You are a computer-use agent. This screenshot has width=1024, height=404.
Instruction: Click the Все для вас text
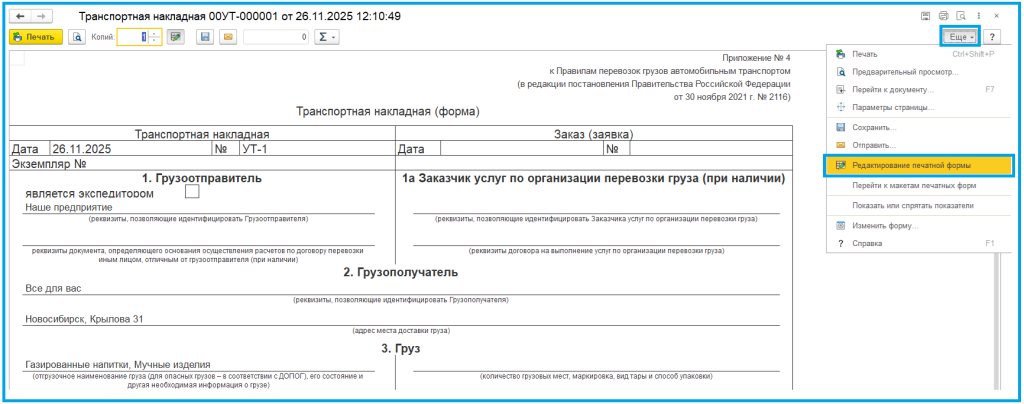(52, 288)
